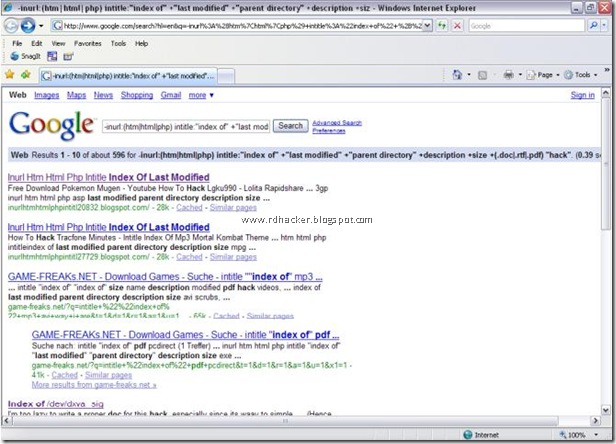The height and width of the screenshot is (444, 616).
Task: Open the Google News link
Action: [x=103, y=95]
